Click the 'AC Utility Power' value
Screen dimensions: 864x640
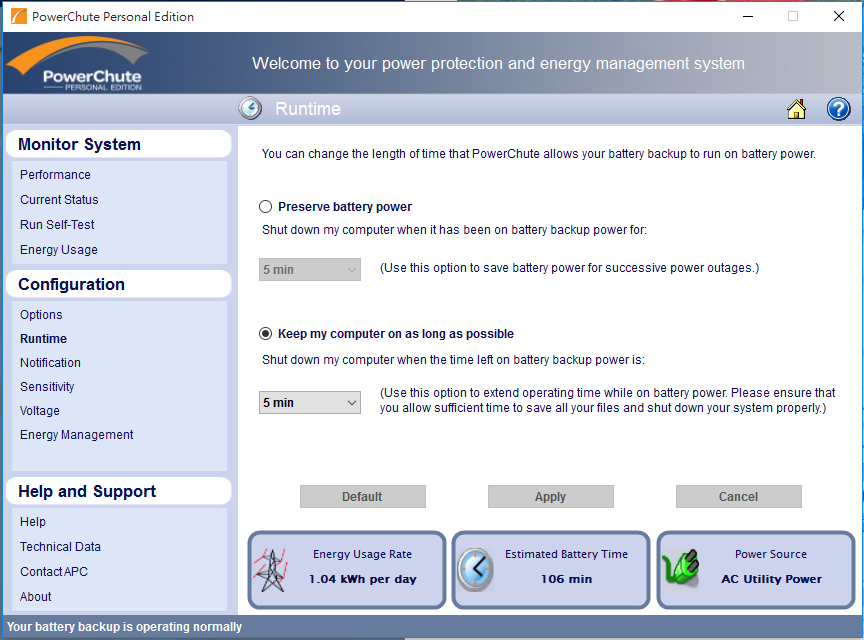[771, 579]
